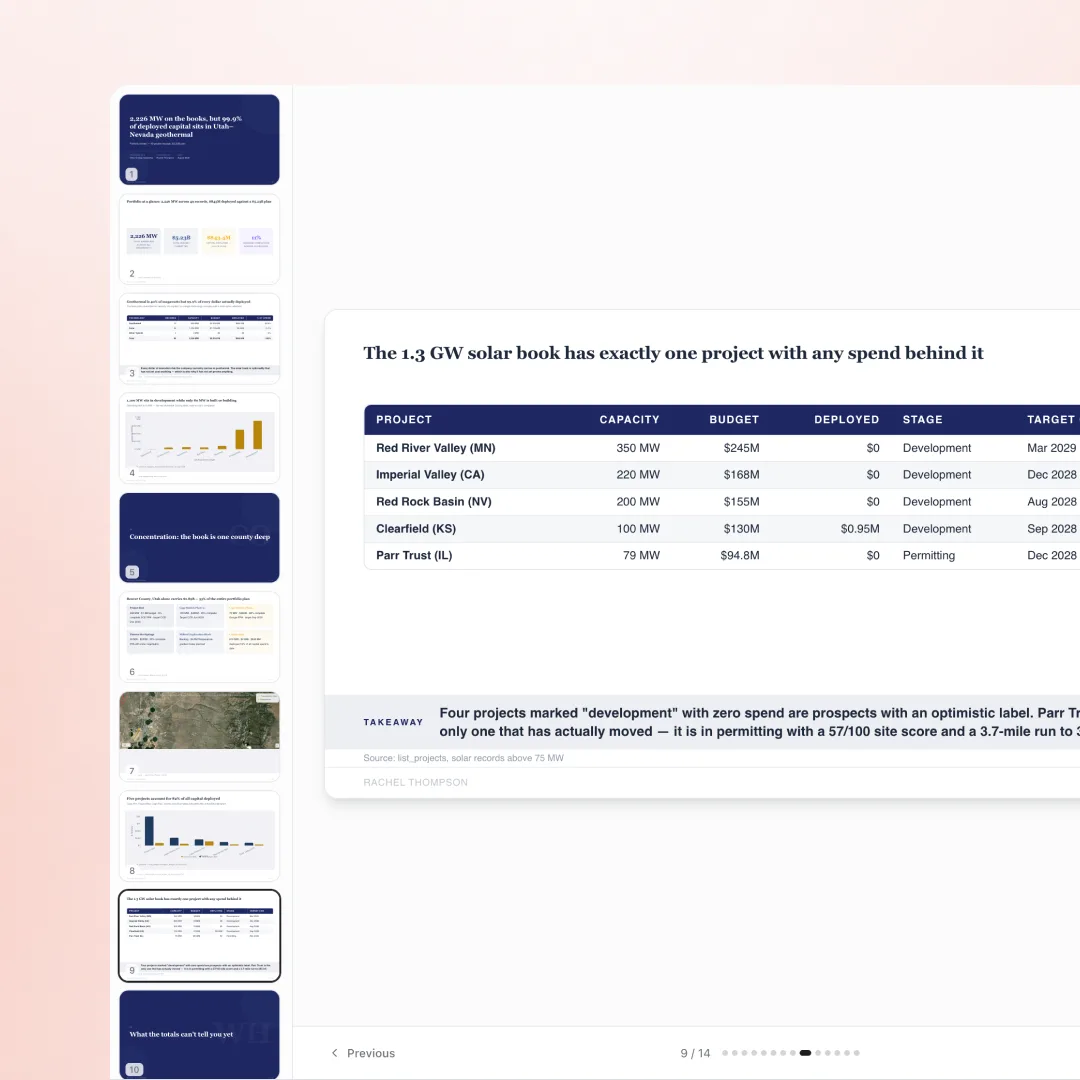1080x1080 pixels.
Task: Select 'Clearfield (KS)' project cell
Action: [x=415, y=528]
